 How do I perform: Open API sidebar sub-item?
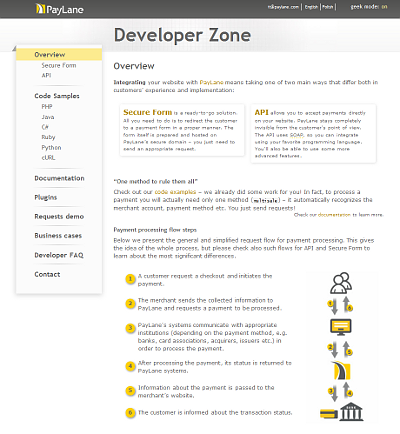[x=46, y=75]
